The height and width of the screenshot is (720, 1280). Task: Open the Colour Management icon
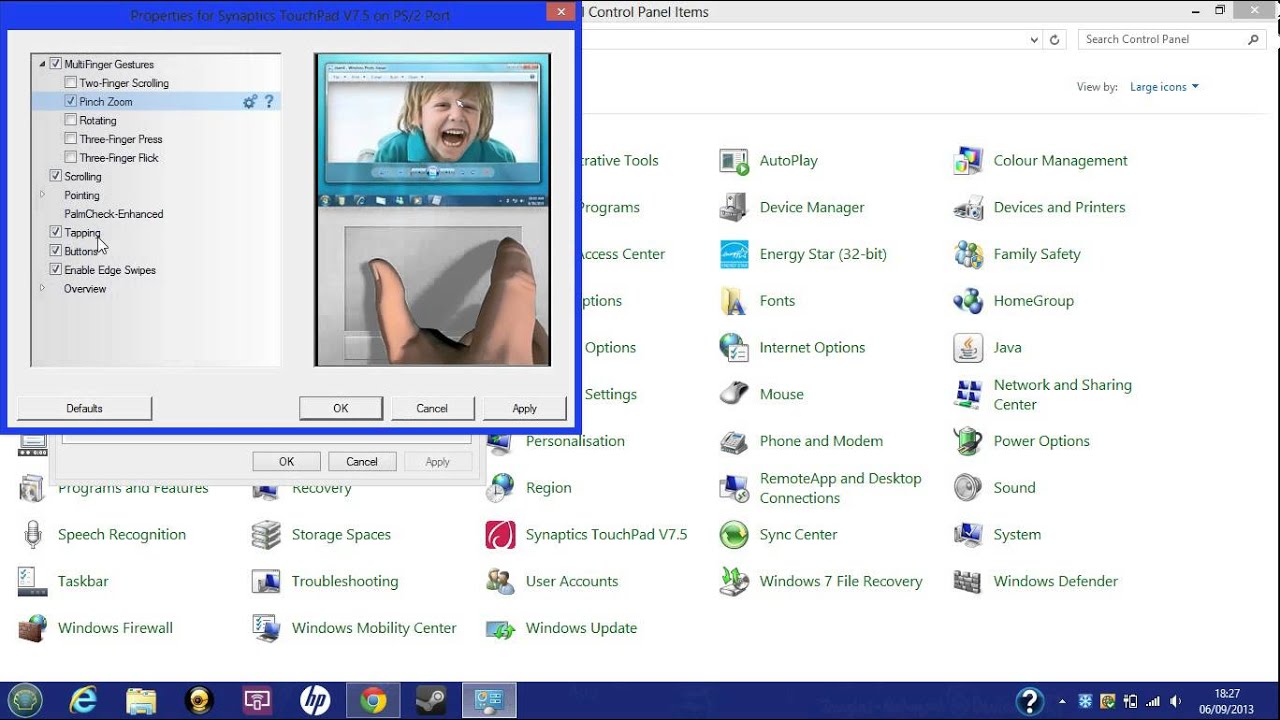coord(968,161)
